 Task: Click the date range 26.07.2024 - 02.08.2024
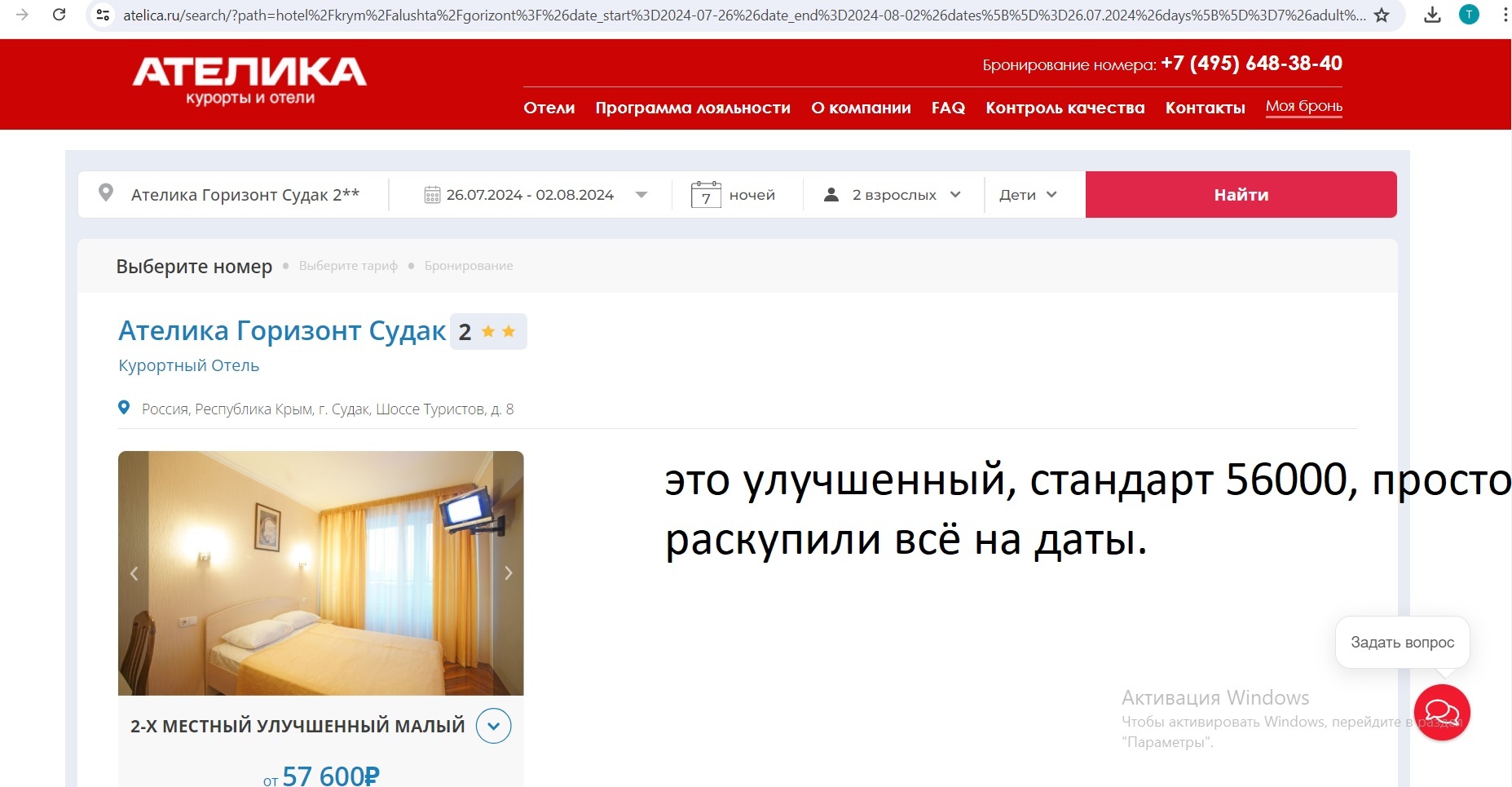pyautogui.click(x=530, y=195)
